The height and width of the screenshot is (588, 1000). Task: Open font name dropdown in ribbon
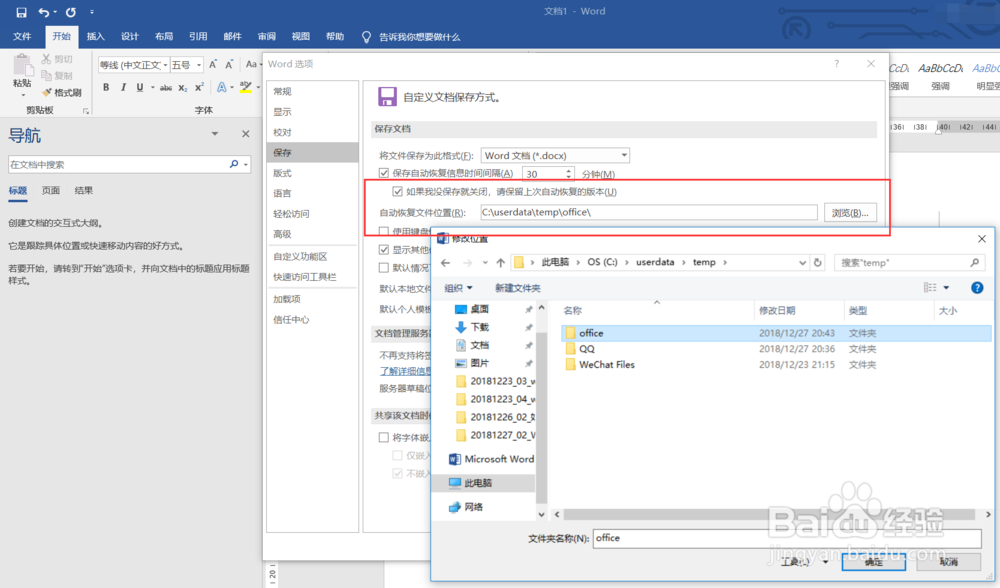(x=165, y=65)
